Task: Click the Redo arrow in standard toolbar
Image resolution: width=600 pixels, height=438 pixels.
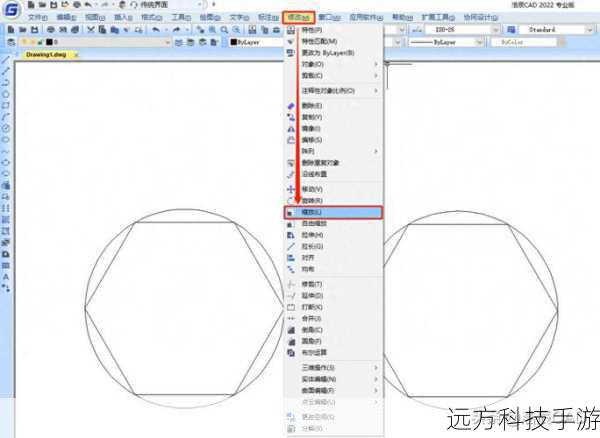Action: [x=176, y=29]
